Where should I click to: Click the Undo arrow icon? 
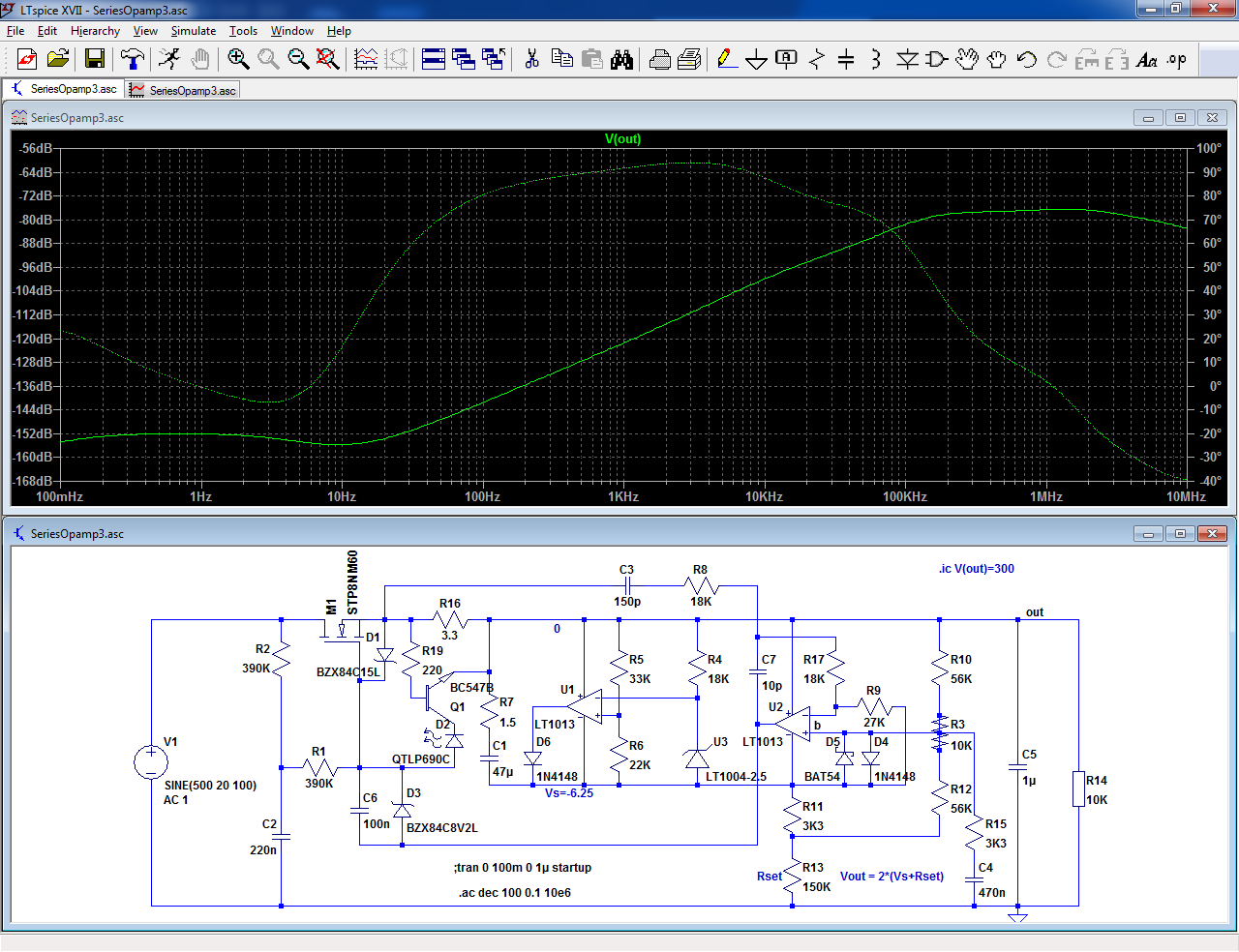[1027, 59]
